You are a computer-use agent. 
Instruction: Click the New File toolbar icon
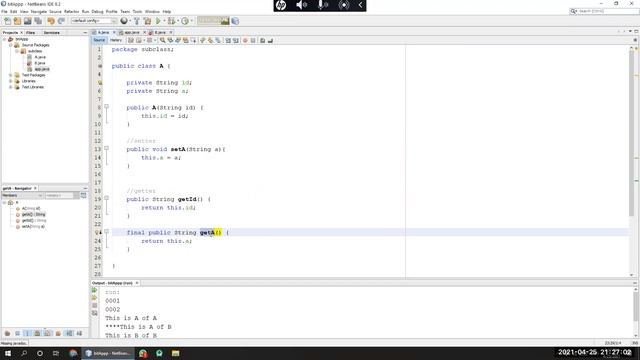(x=7, y=21)
